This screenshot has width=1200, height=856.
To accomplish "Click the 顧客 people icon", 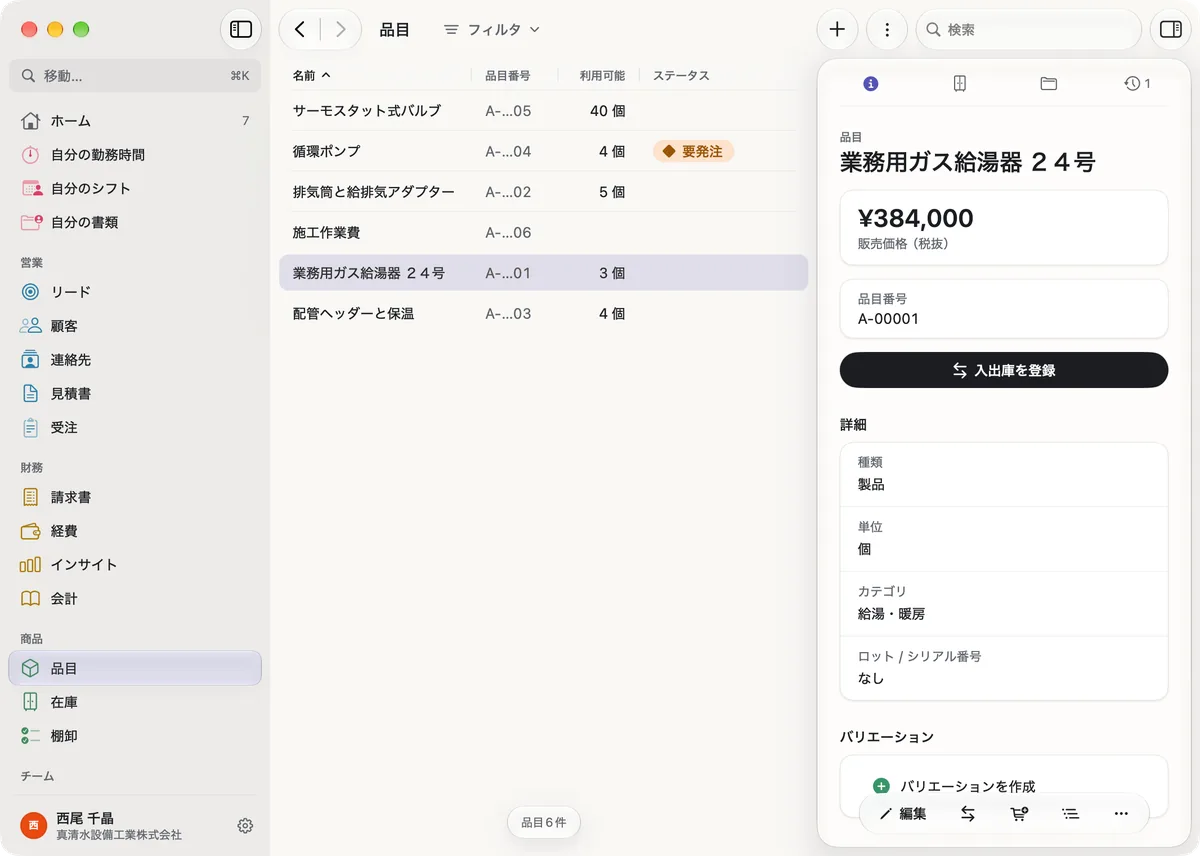I will coord(31,326).
